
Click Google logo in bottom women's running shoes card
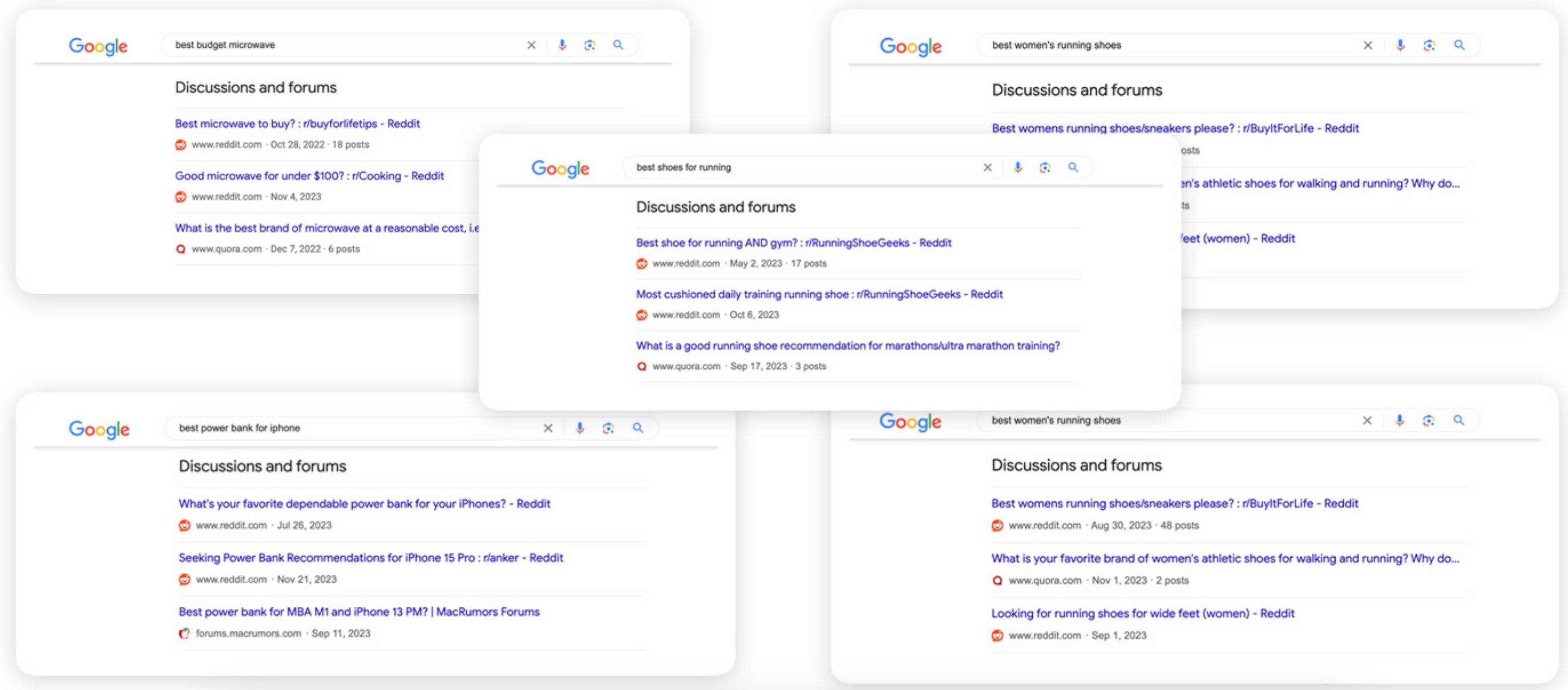pyautogui.click(x=910, y=421)
